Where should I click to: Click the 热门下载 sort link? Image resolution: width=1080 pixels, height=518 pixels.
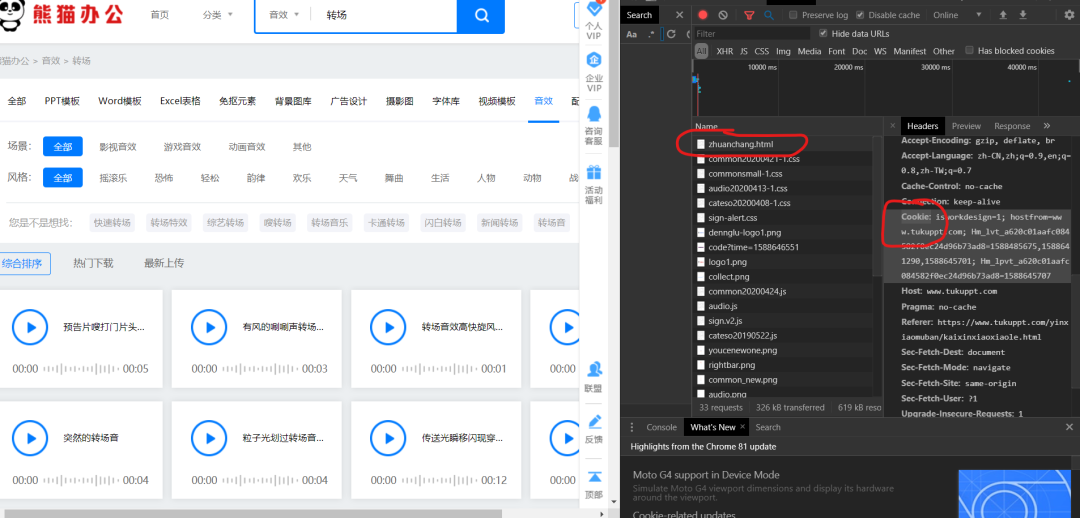tap(93, 263)
